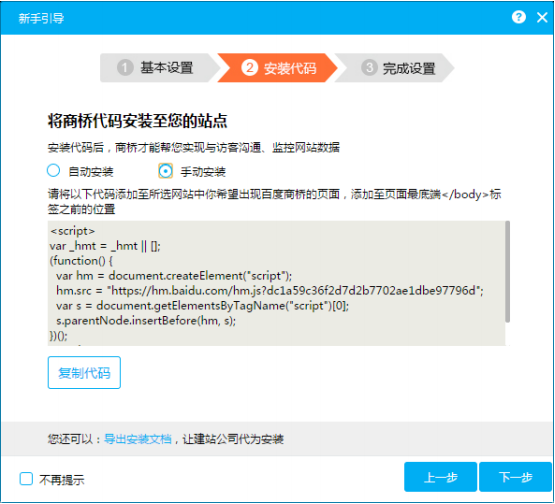Click the heading 将商桥代码安装至您的站点
The height and width of the screenshot is (504, 555).
[137, 121]
